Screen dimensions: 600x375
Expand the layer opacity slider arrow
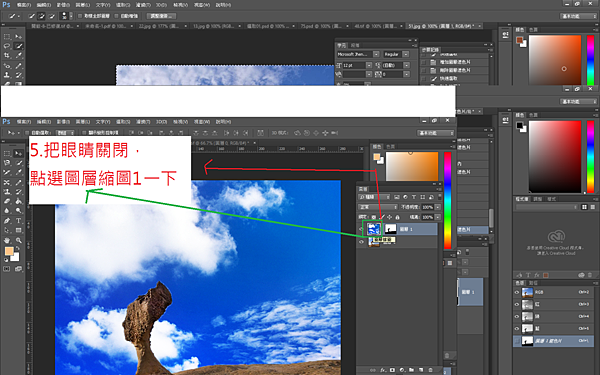[438, 207]
